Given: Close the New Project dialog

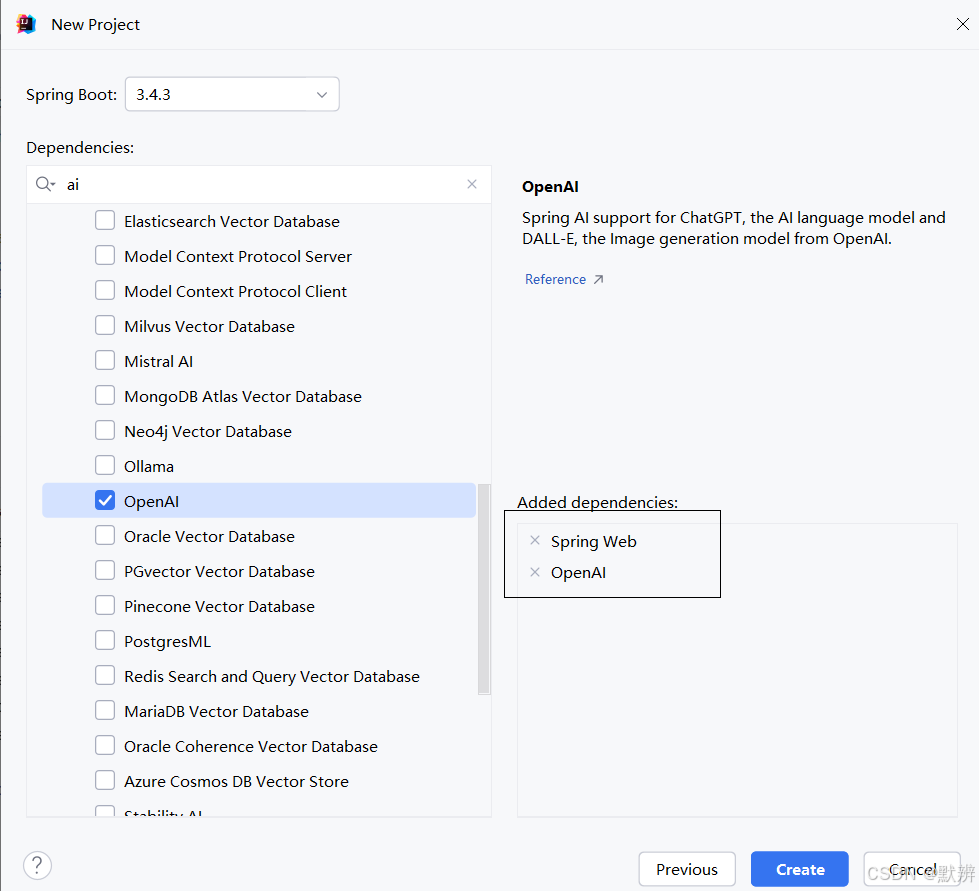Looking at the screenshot, I should point(962,24).
